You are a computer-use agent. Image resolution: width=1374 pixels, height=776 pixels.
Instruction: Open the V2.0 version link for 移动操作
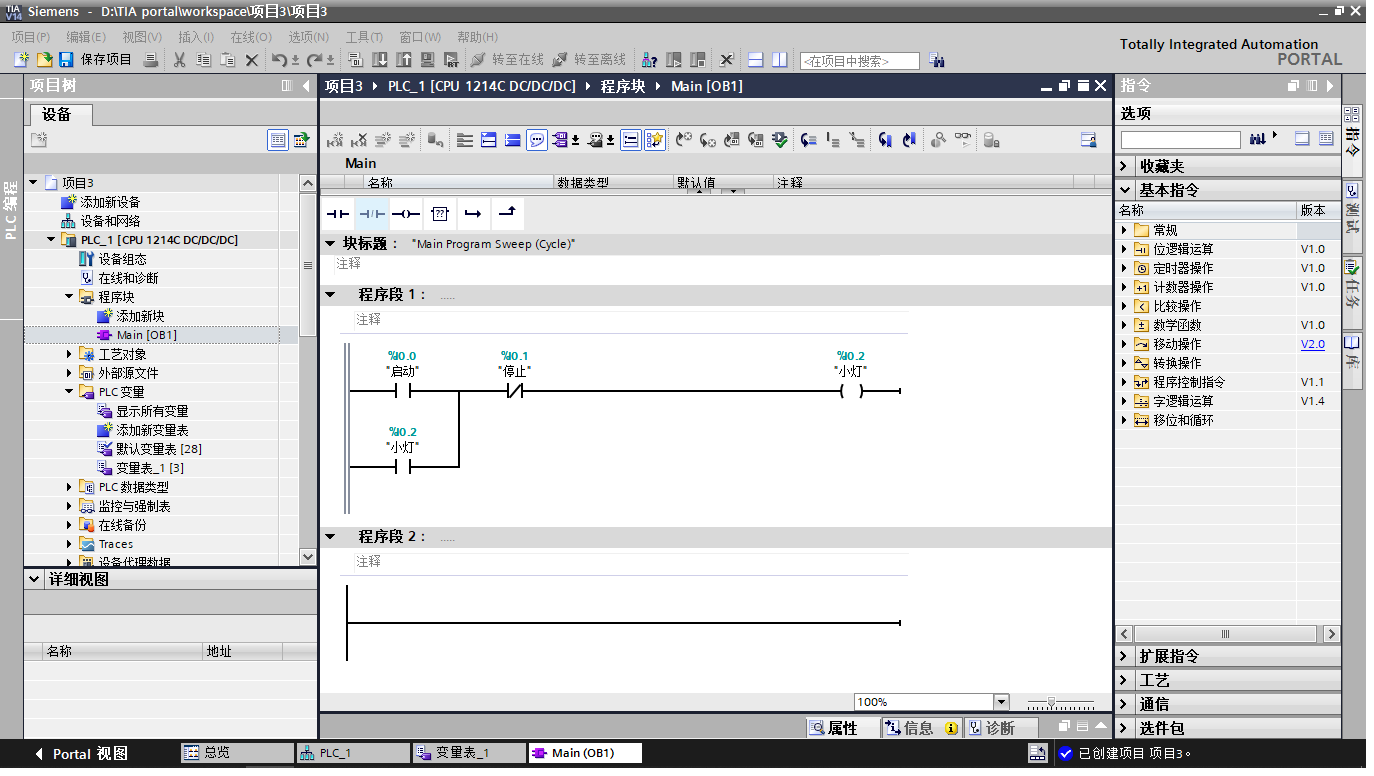tap(1312, 344)
